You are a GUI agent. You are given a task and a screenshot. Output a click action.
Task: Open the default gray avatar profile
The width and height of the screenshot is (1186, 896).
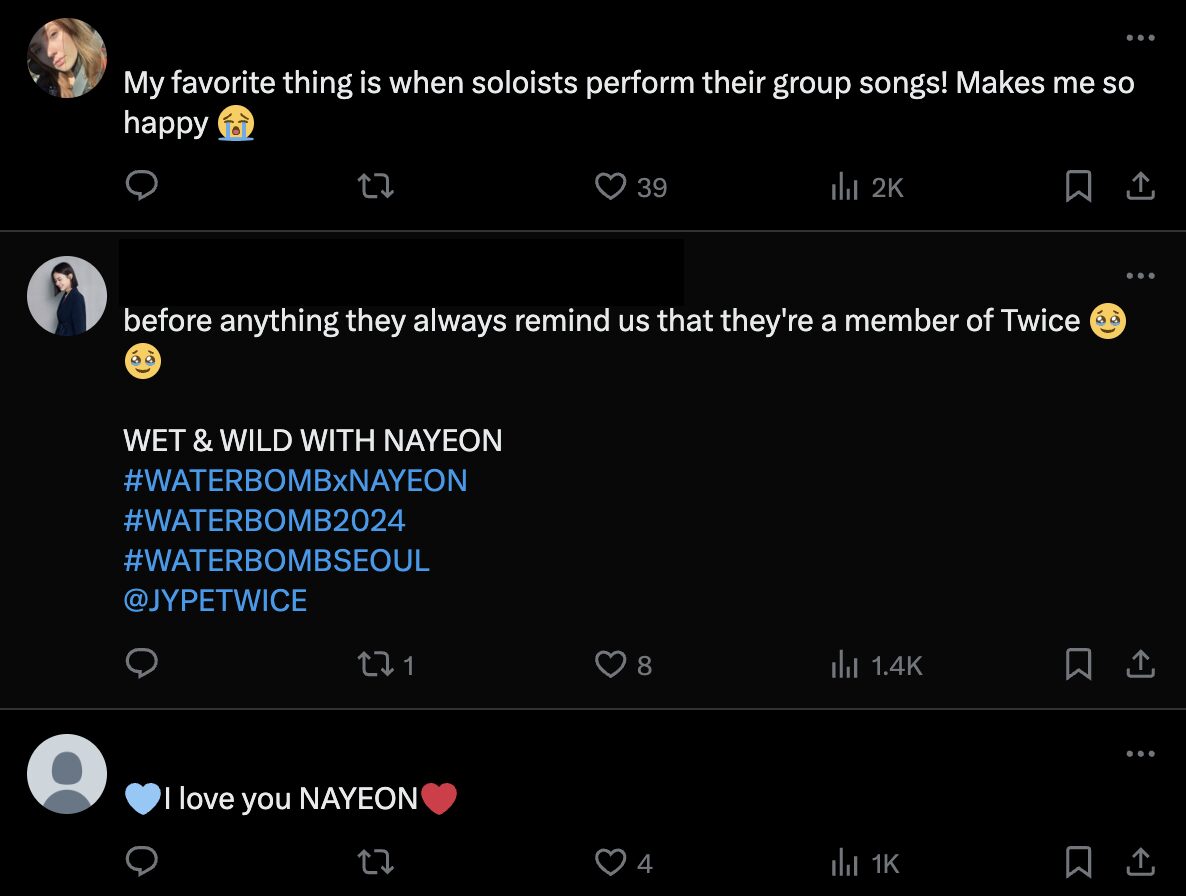pos(67,774)
